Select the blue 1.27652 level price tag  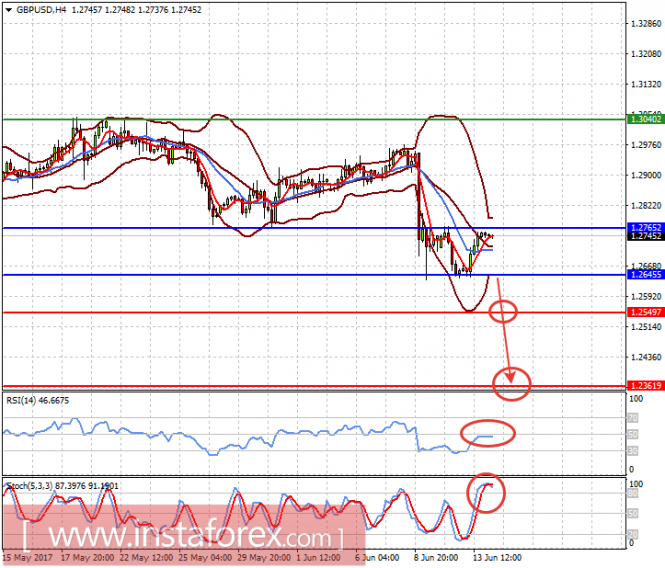[x=643, y=228]
